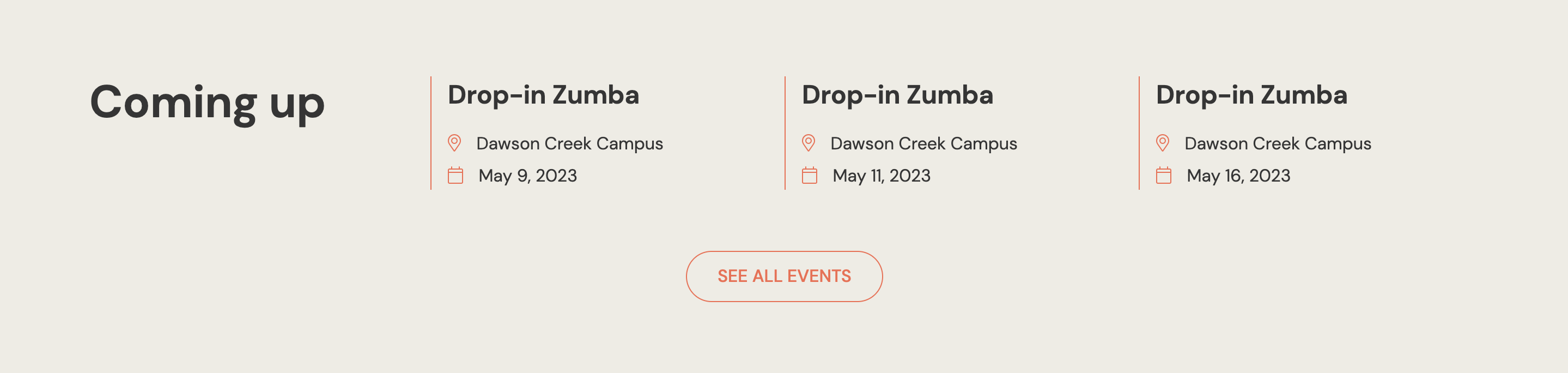Open the See All Events button

784,276
